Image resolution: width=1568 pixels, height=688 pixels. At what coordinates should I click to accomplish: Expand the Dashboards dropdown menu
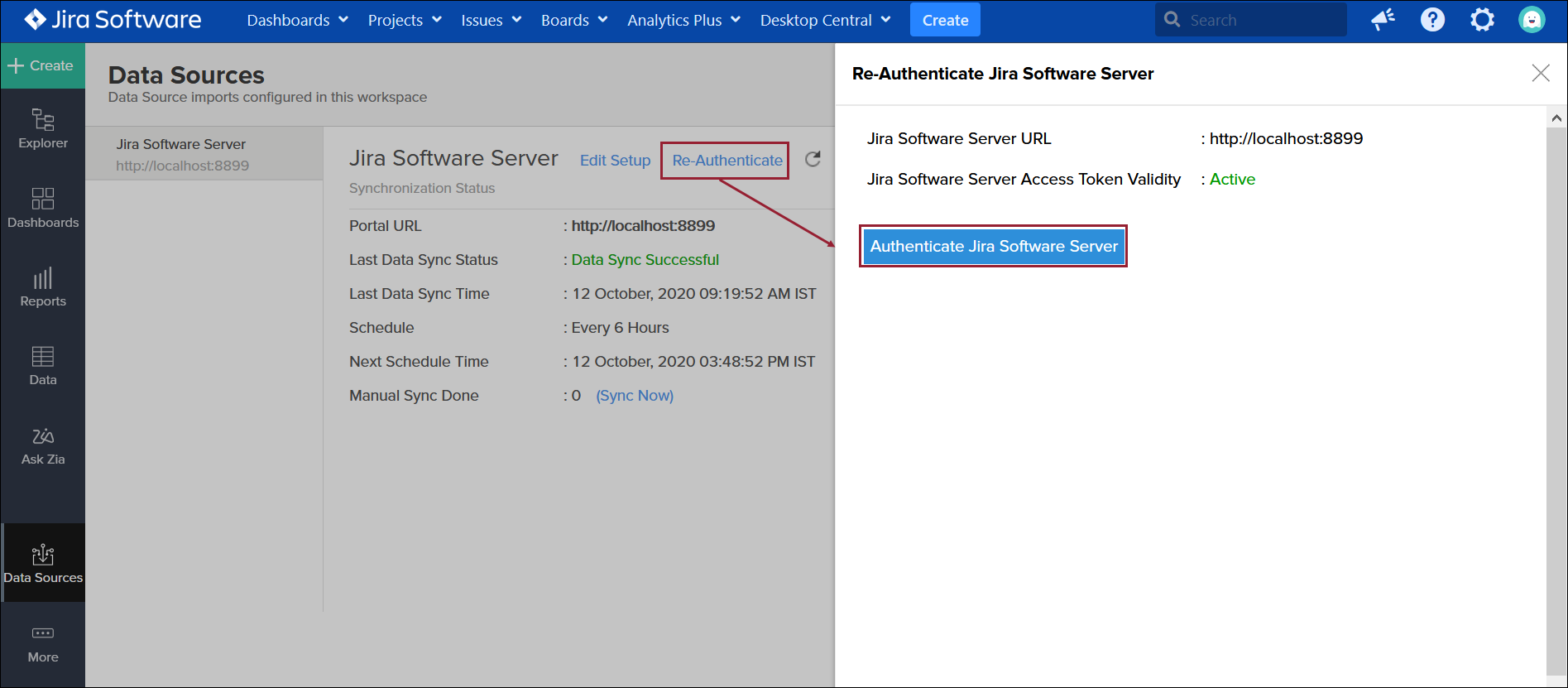pos(297,20)
